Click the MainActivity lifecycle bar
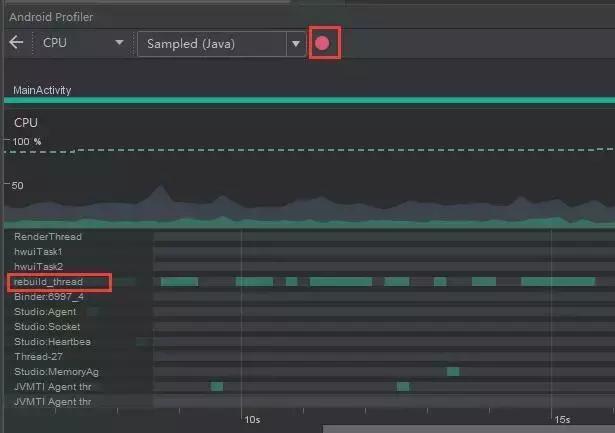This screenshot has height=433, width=615. click(309, 100)
